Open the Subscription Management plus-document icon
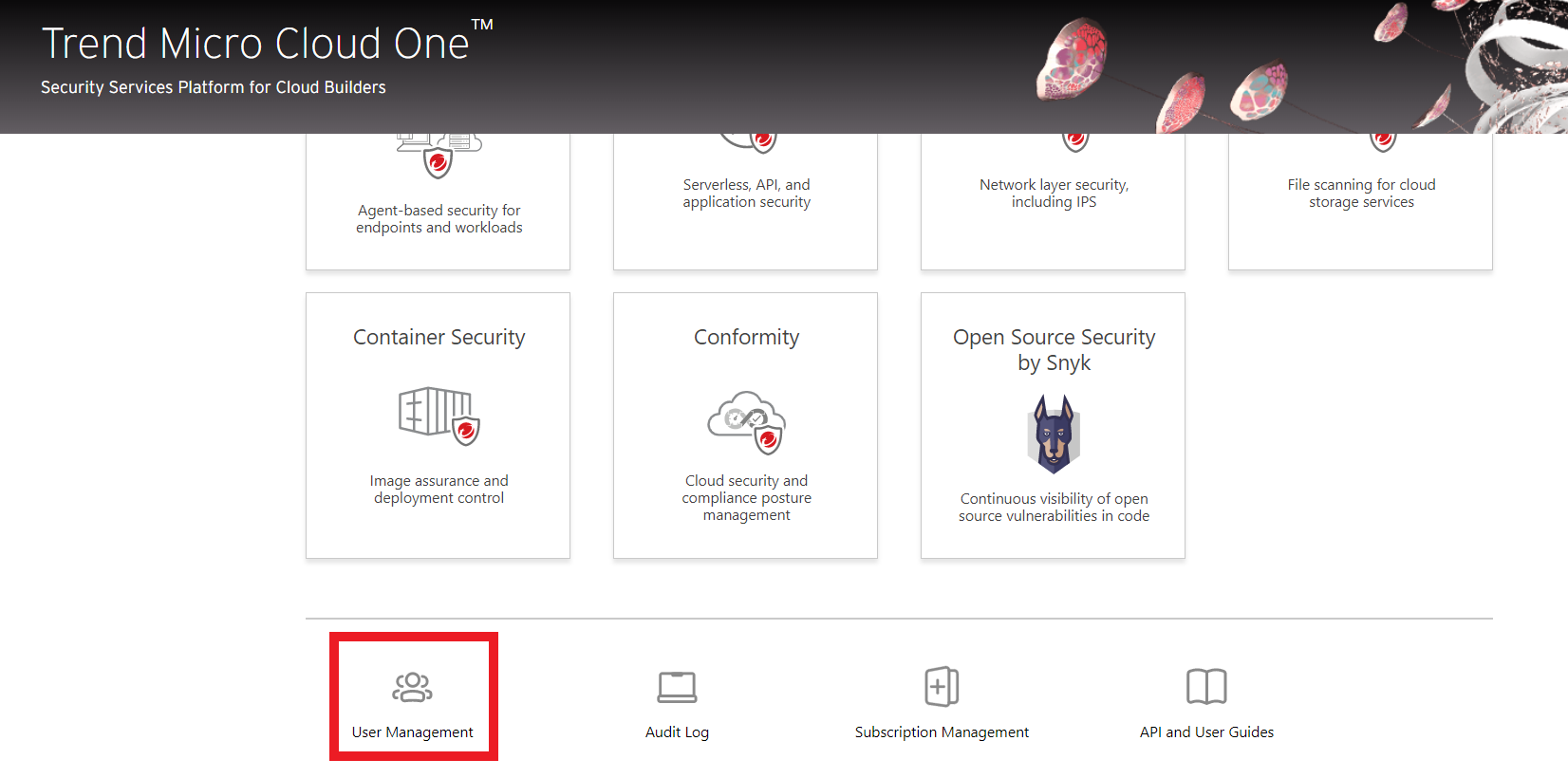Viewport: 1568px width, 778px height. pyautogui.click(x=942, y=686)
